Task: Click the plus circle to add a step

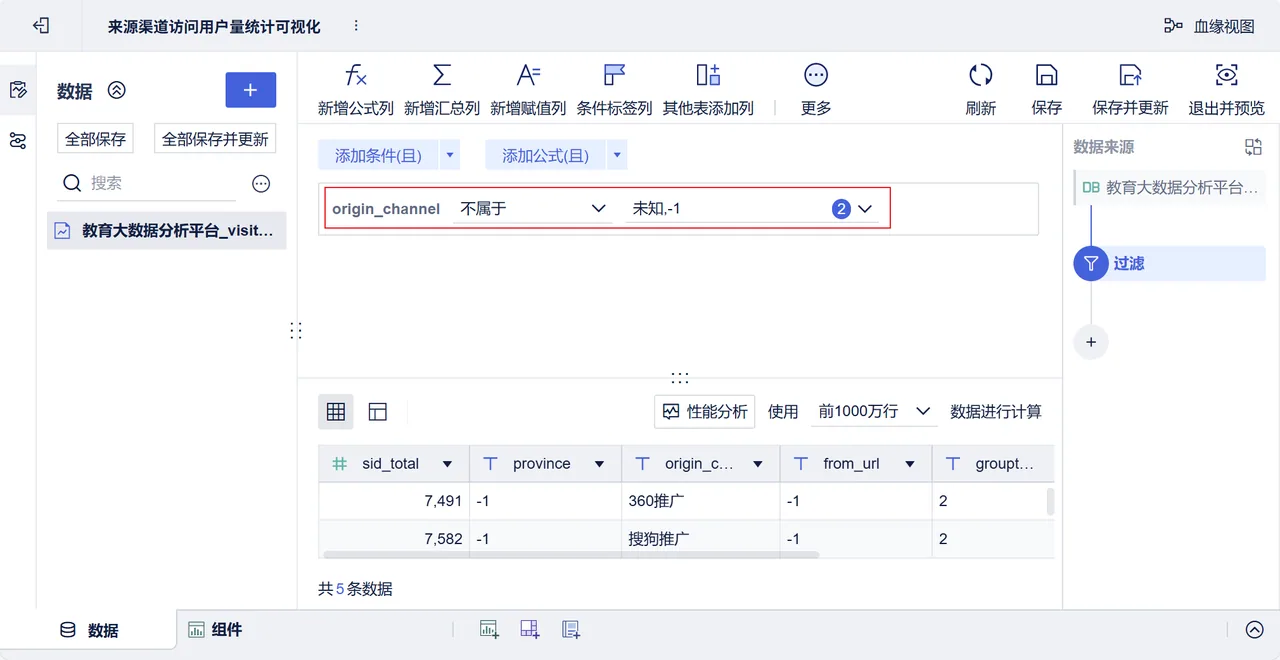Action: [1091, 342]
